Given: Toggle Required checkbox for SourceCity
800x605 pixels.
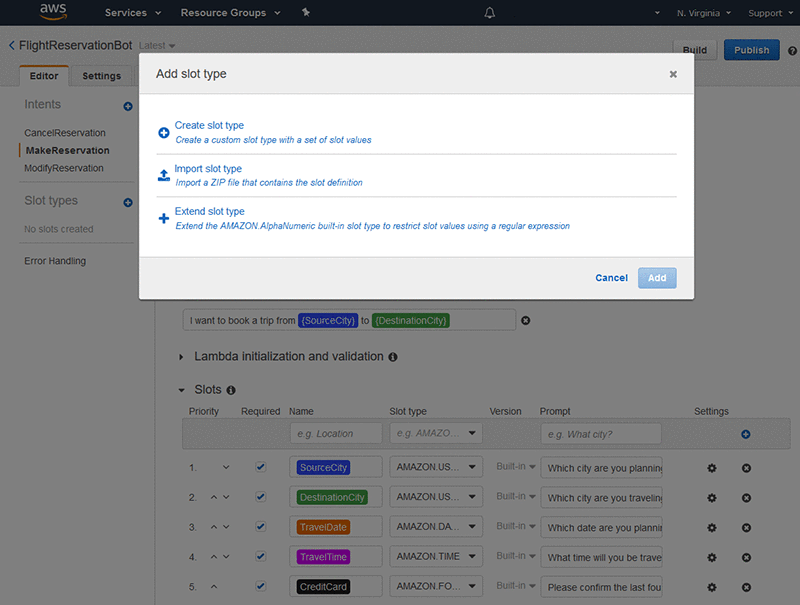Looking at the screenshot, I should pyautogui.click(x=261, y=467).
